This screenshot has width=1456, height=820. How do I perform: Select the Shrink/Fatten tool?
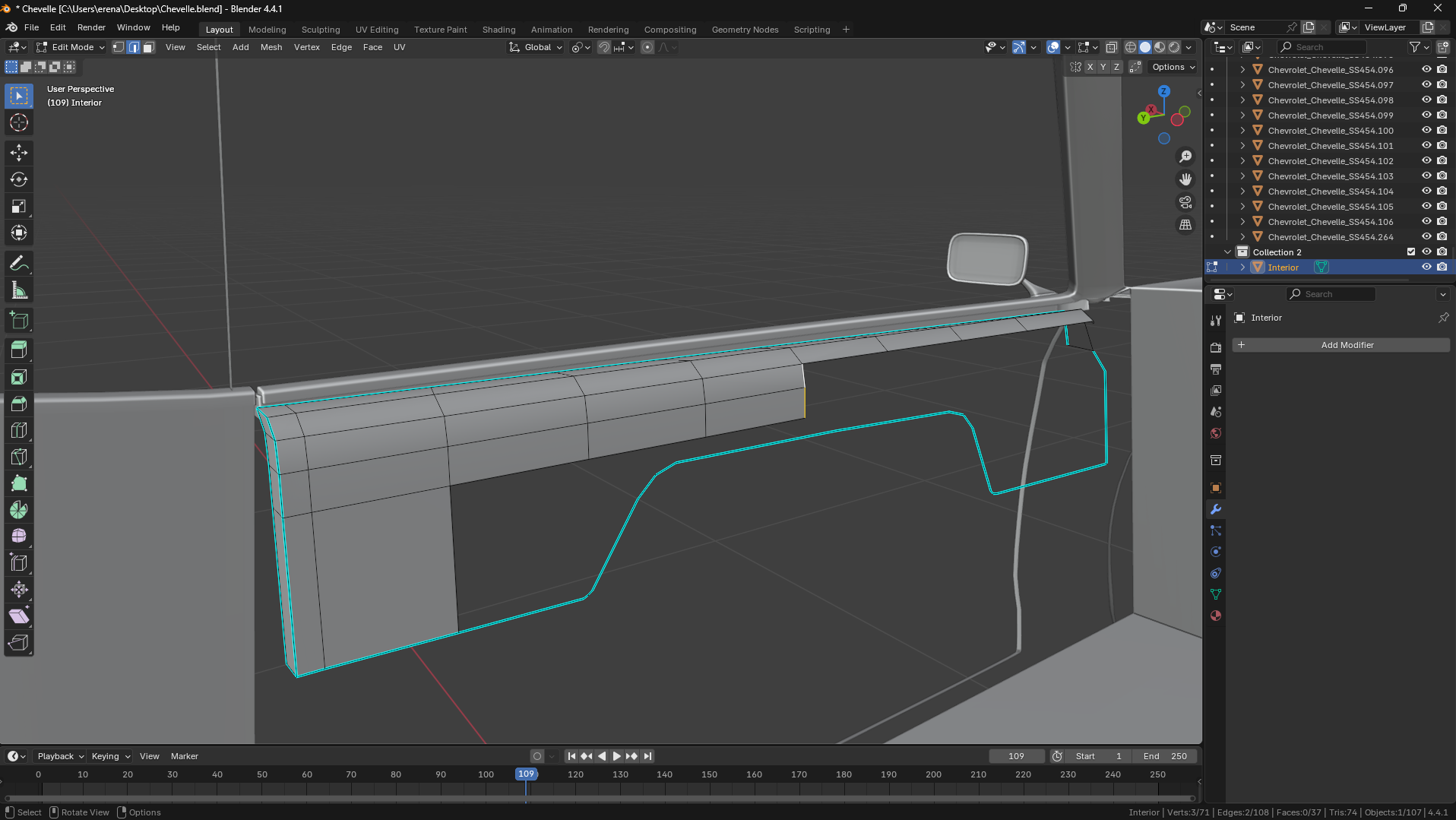pos(19,590)
